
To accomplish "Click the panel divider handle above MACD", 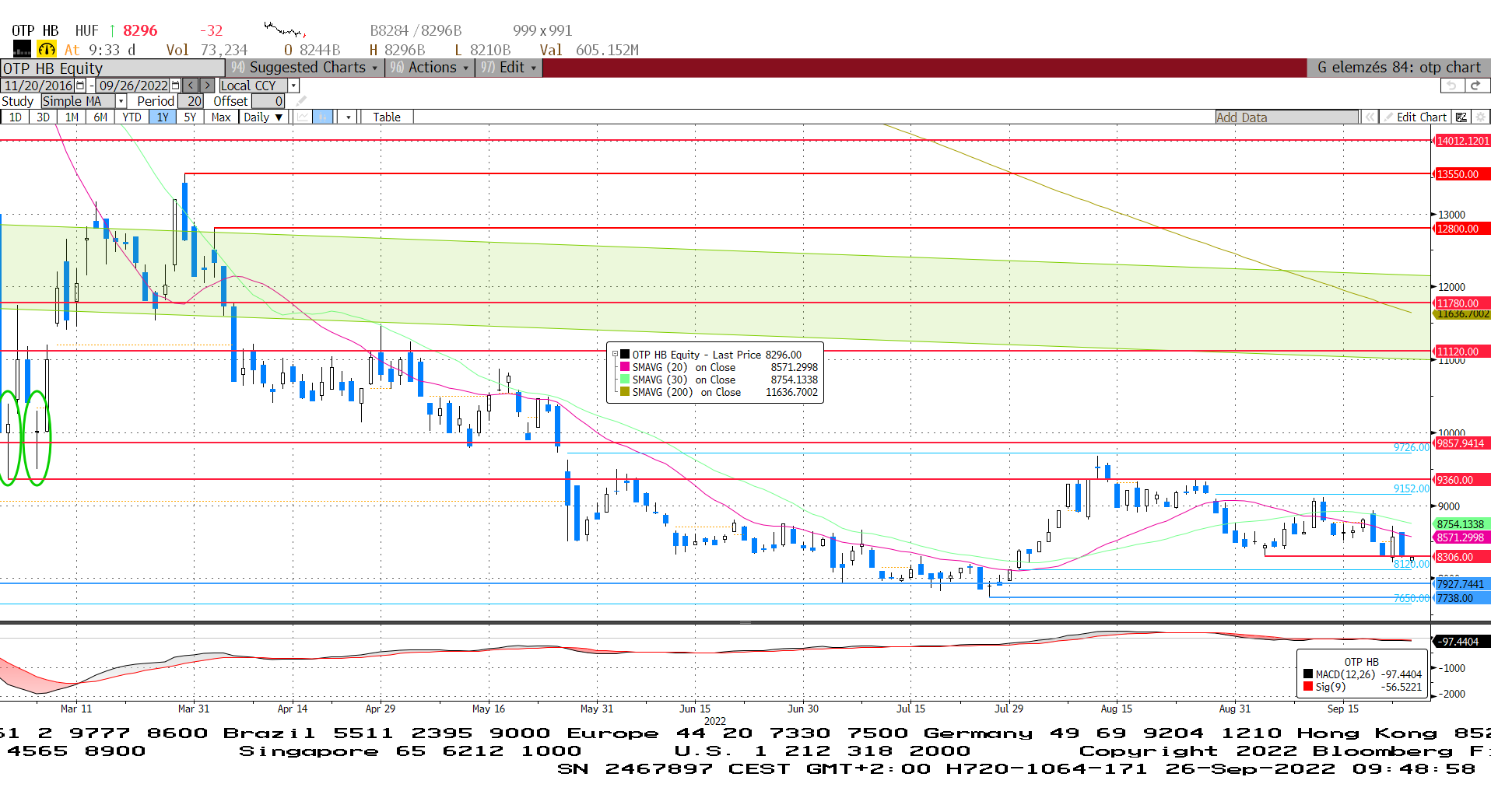I will [745, 623].
